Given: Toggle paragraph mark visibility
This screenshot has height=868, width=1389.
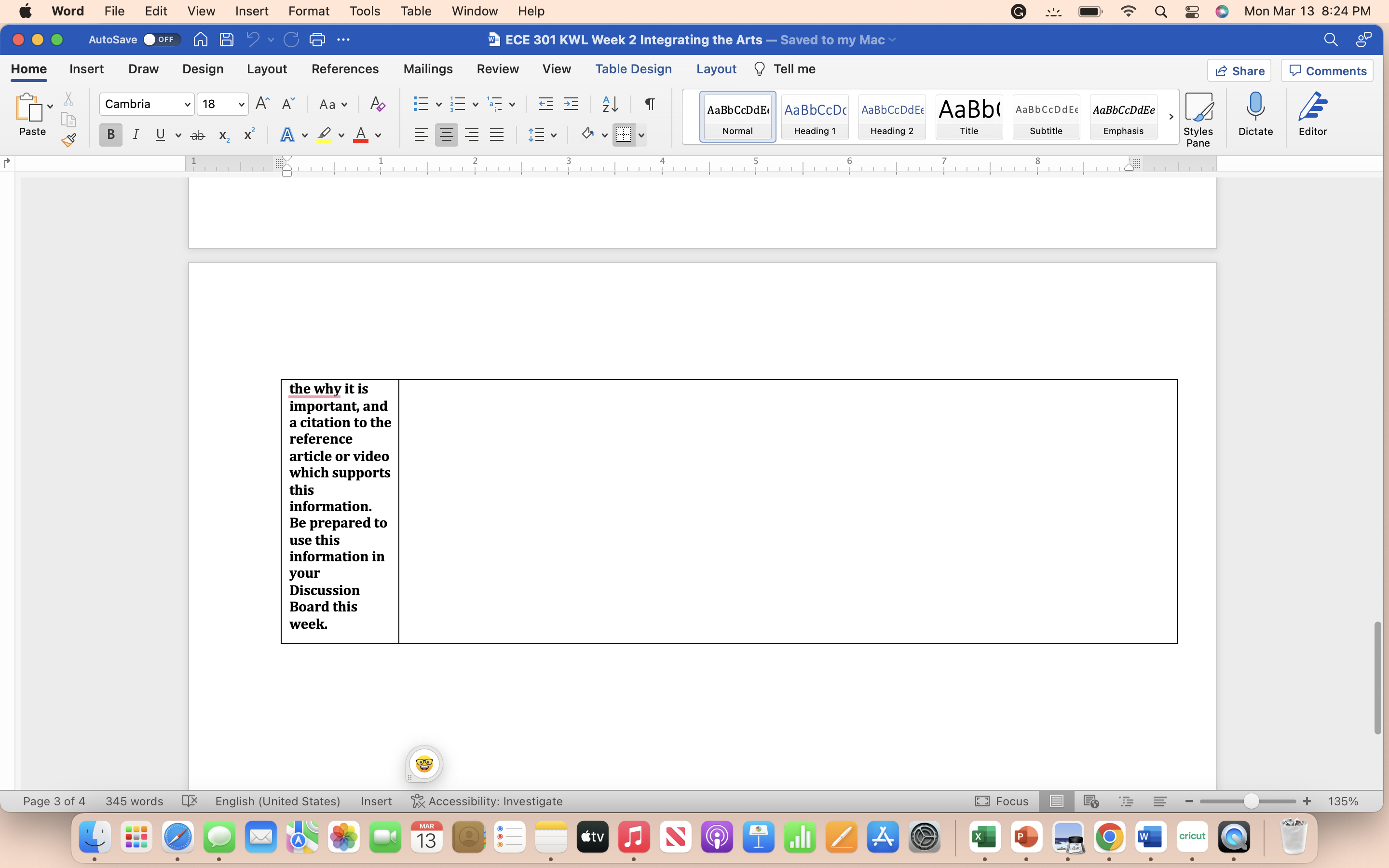Looking at the screenshot, I should click(649, 104).
